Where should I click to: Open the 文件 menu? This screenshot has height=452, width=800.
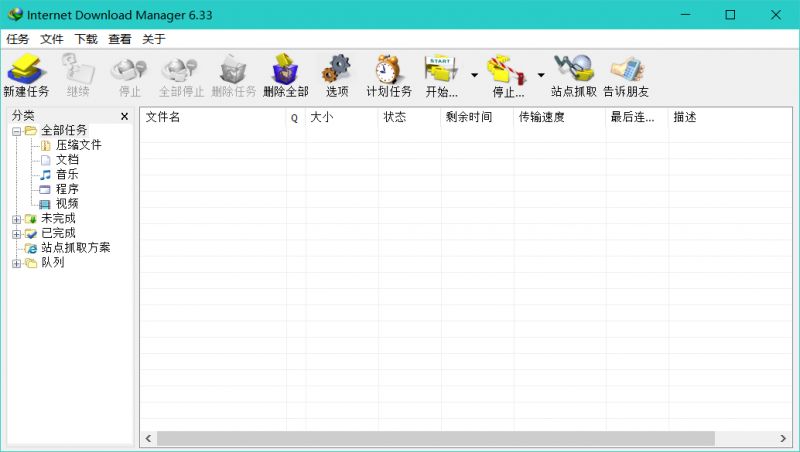click(x=52, y=39)
